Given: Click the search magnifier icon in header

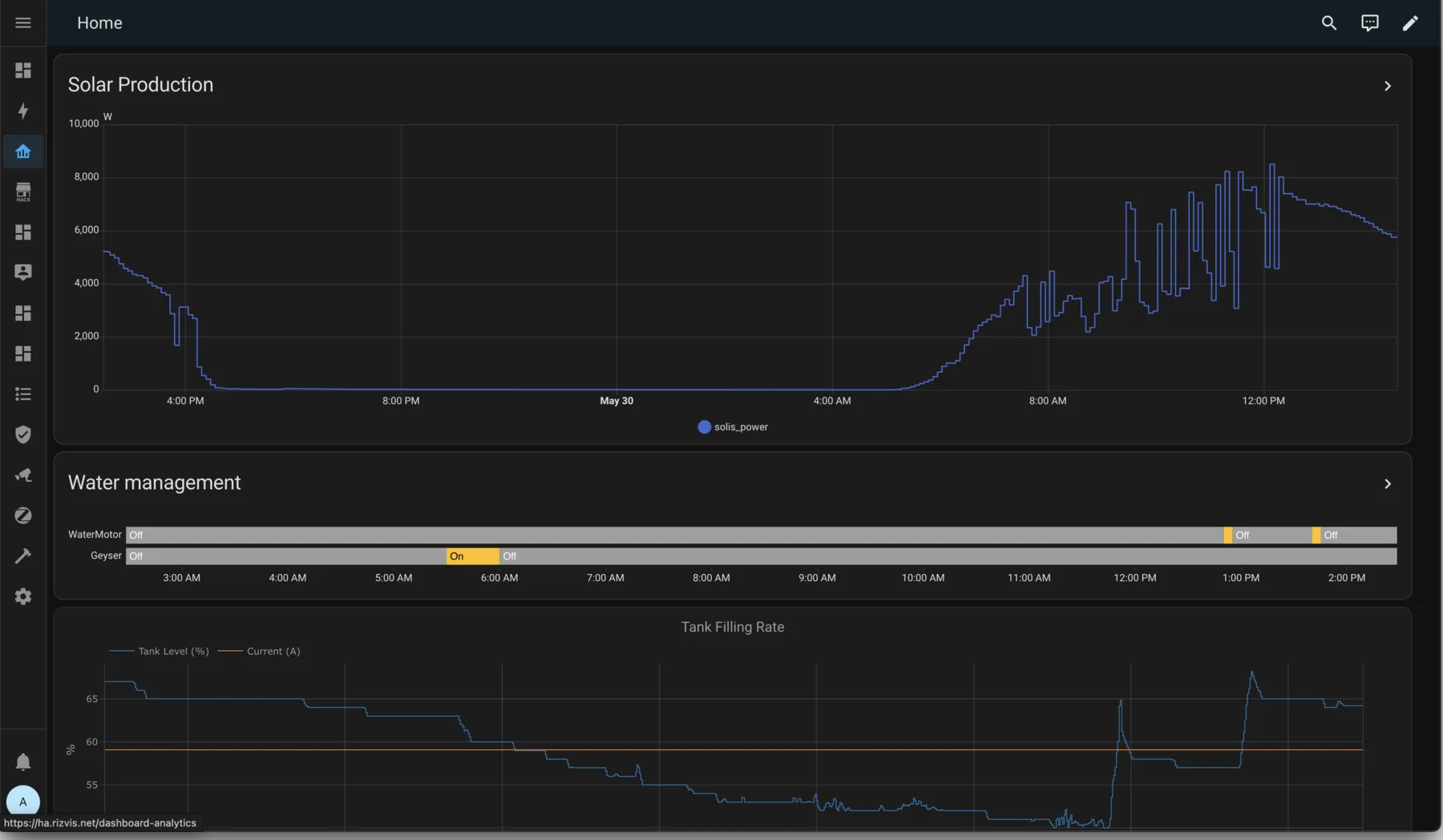Looking at the screenshot, I should (x=1329, y=23).
